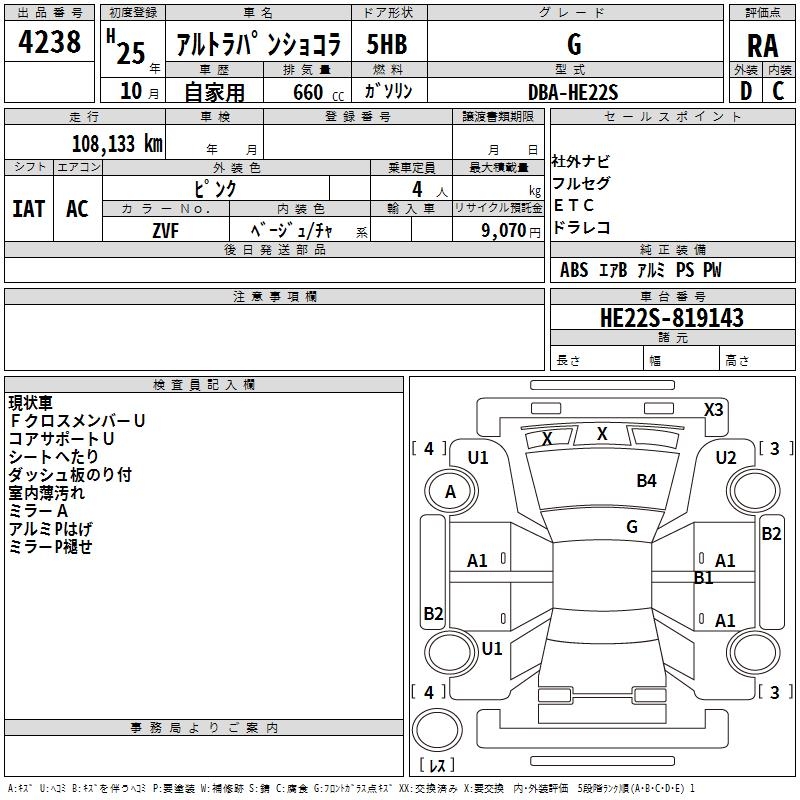Select chassis number HE22S-819143
800x800 pixels.
click(671, 318)
